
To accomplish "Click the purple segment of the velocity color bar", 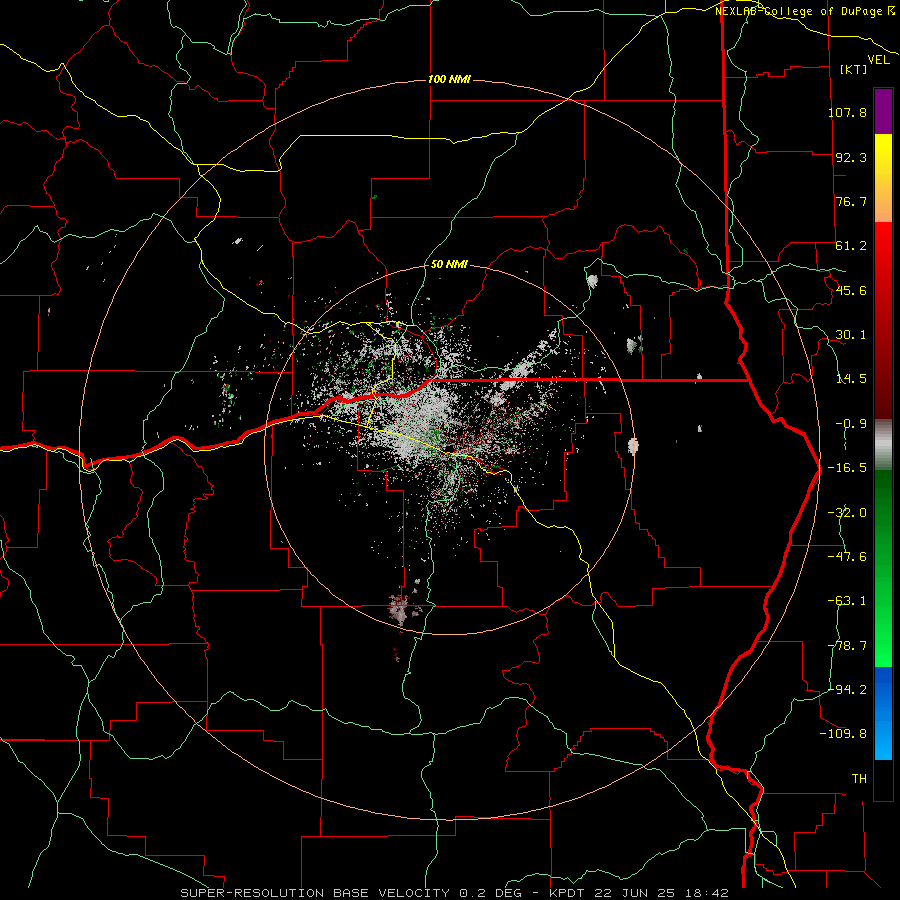I will click(x=883, y=112).
